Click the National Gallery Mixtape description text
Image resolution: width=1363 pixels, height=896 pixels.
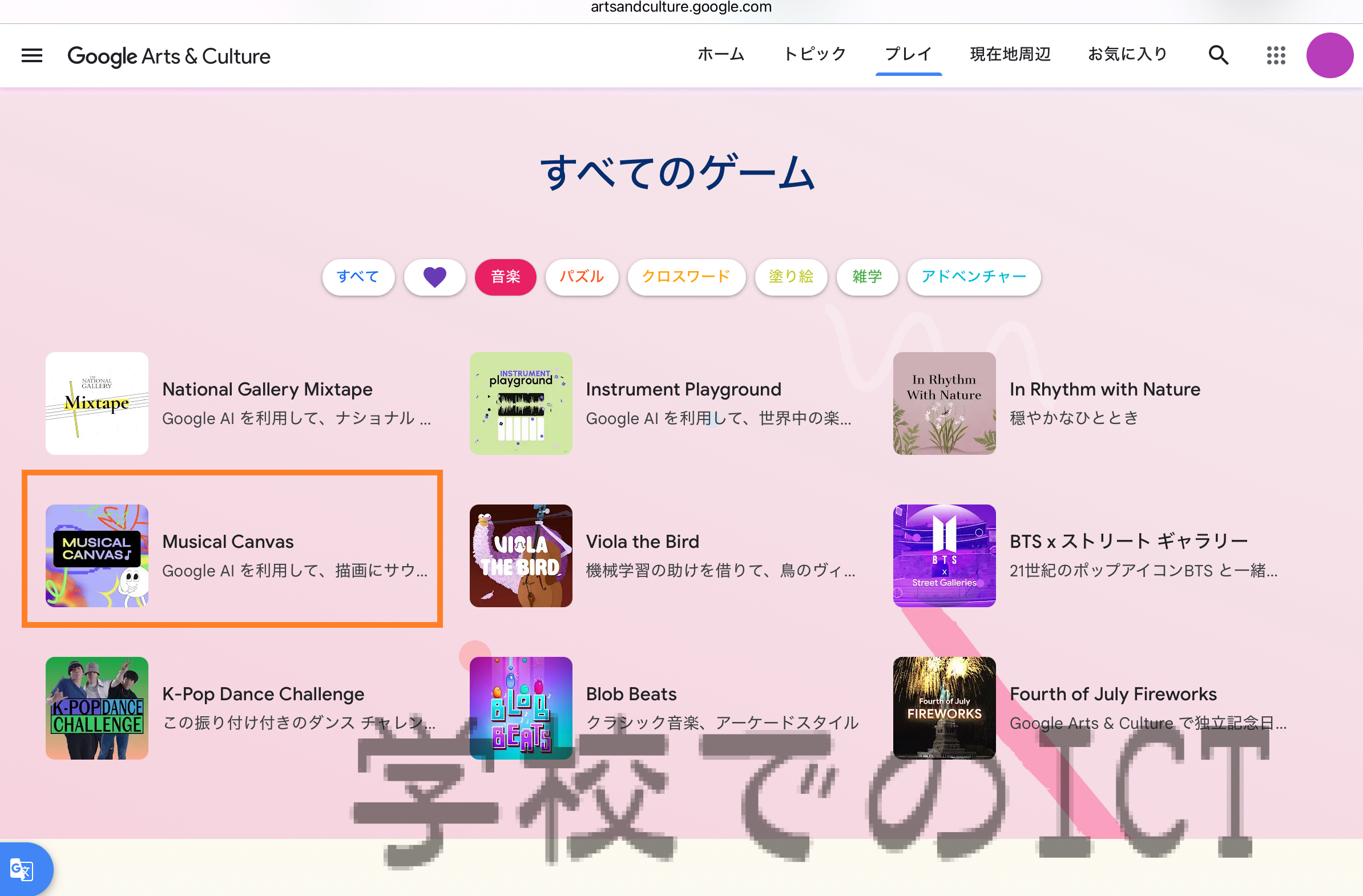(297, 418)
